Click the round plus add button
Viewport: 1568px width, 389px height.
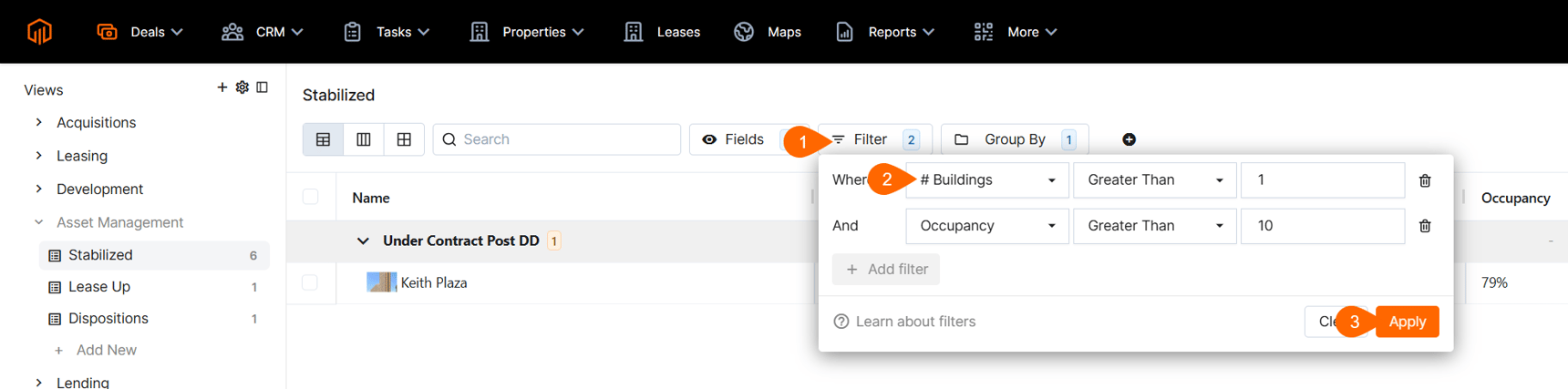[x=1129, y=139]
